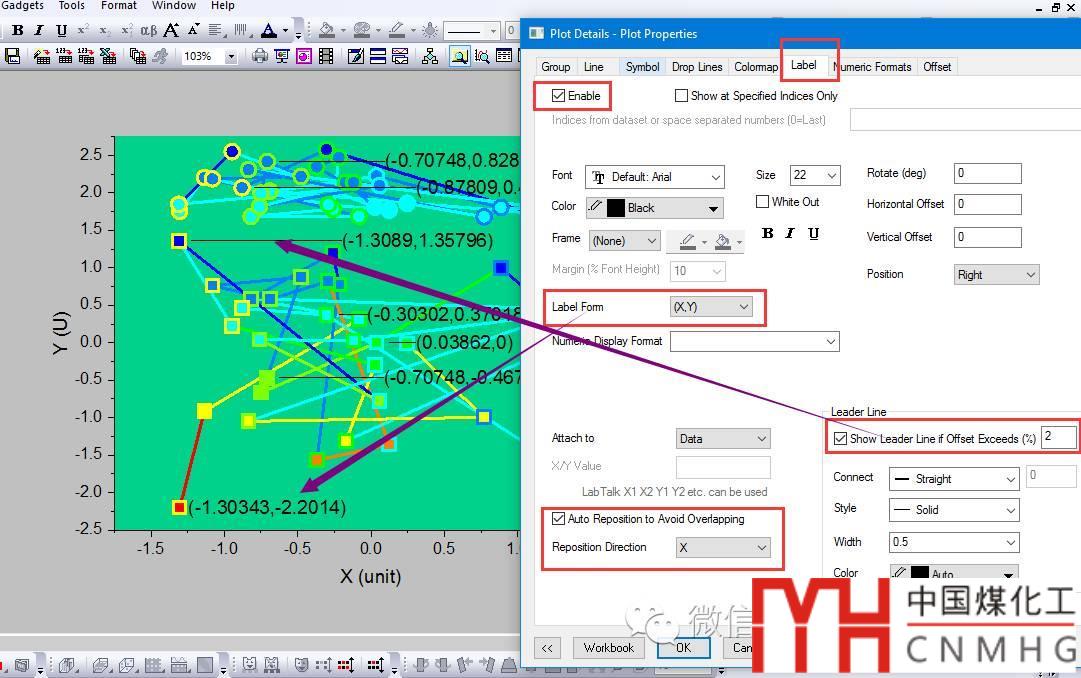1081x678 pixels.
Task: Tick the White Out checkbox
Action: click(x=763, y=202)
